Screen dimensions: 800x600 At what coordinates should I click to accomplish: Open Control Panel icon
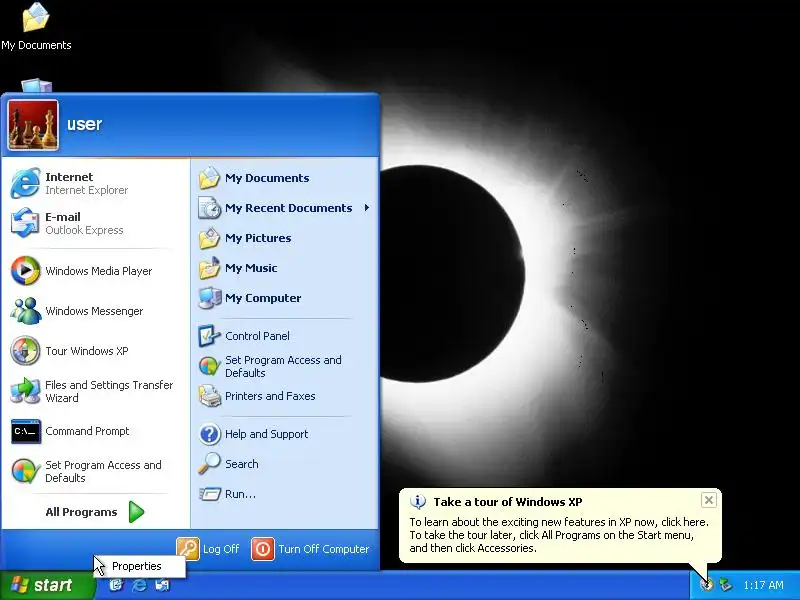click(x=209, y=336)
